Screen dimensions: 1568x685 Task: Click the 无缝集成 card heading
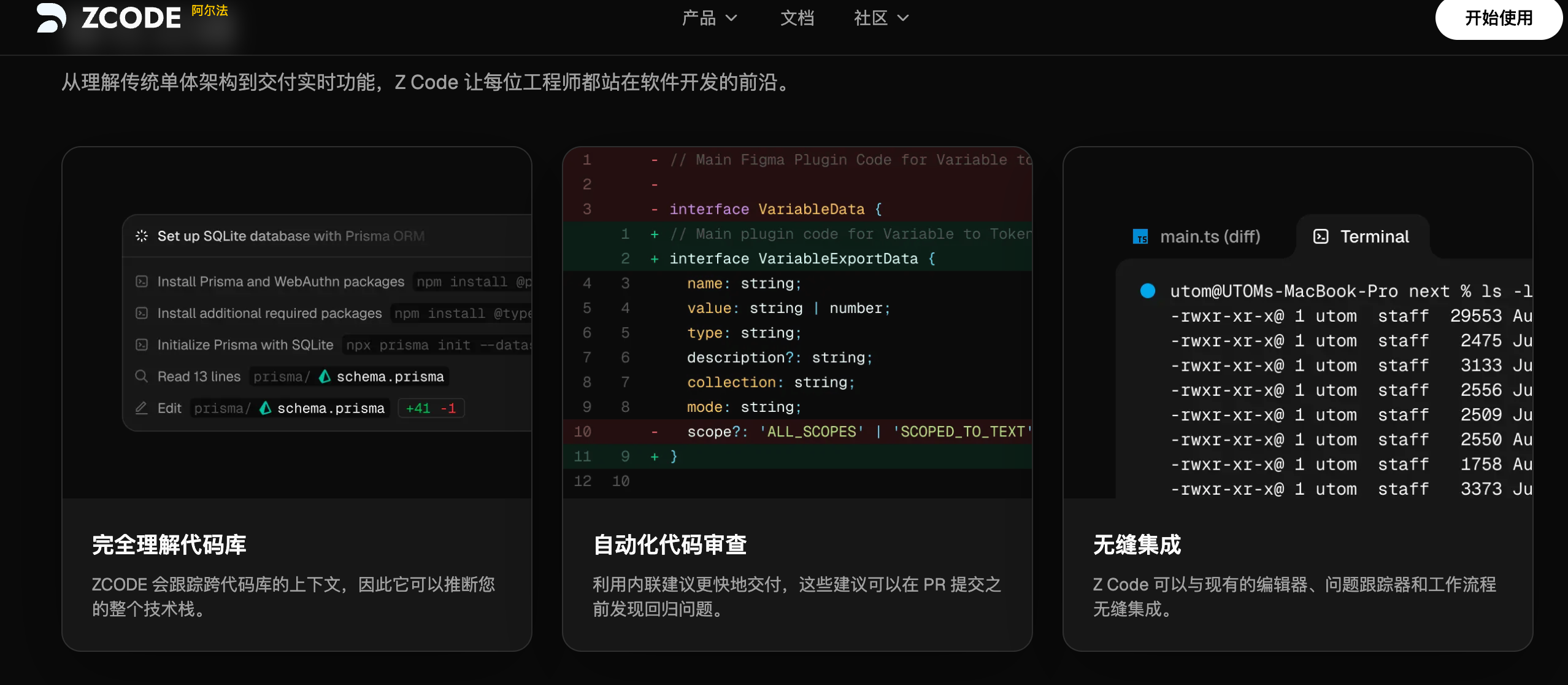coord(1137,544)
